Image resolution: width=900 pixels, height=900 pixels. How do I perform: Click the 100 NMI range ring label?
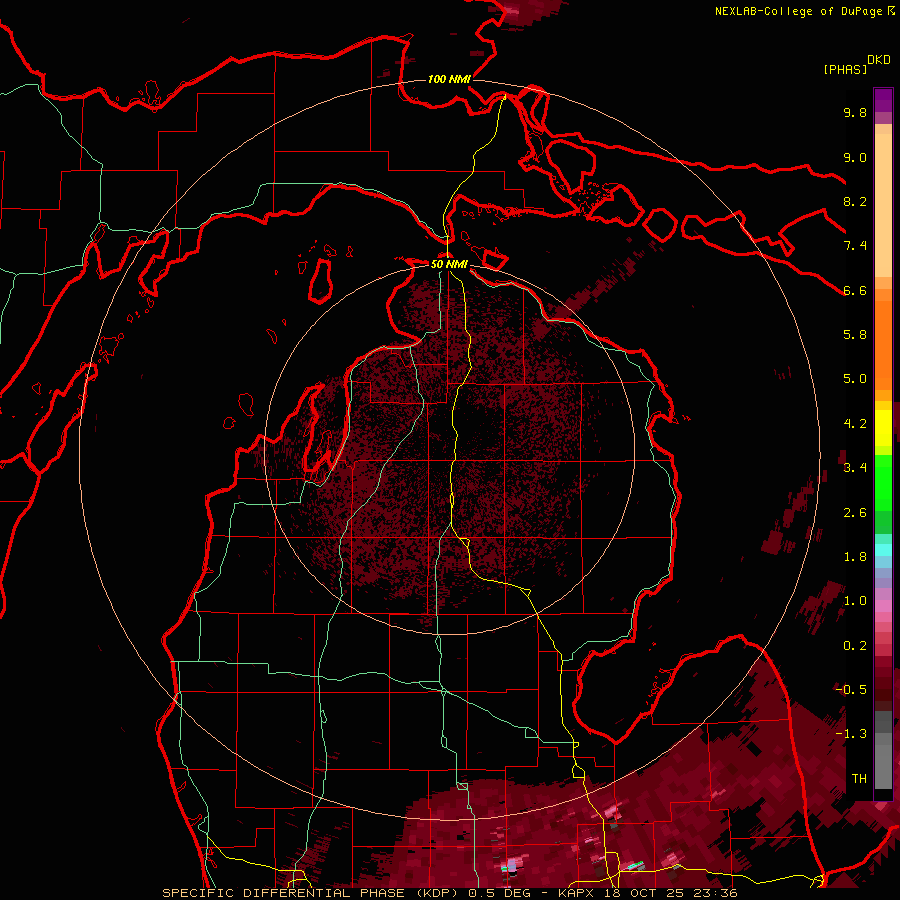point(449,79)
